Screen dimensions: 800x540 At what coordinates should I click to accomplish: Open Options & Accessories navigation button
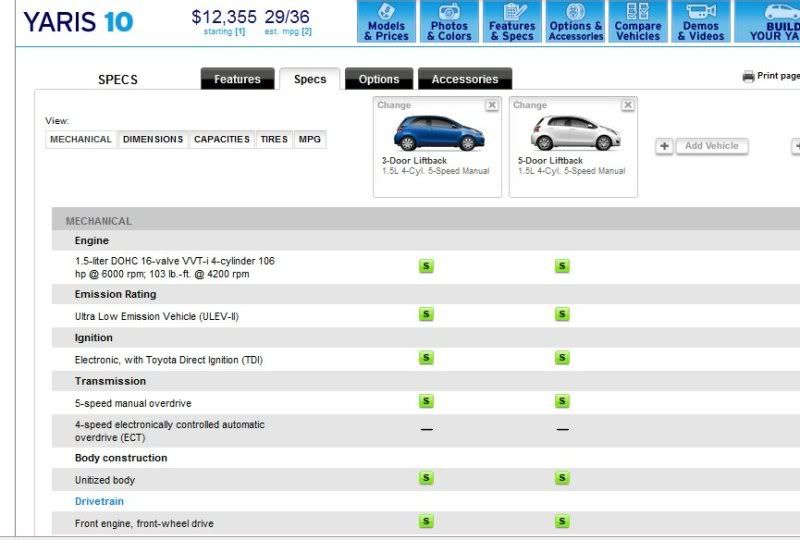click(x=576, y=21)
